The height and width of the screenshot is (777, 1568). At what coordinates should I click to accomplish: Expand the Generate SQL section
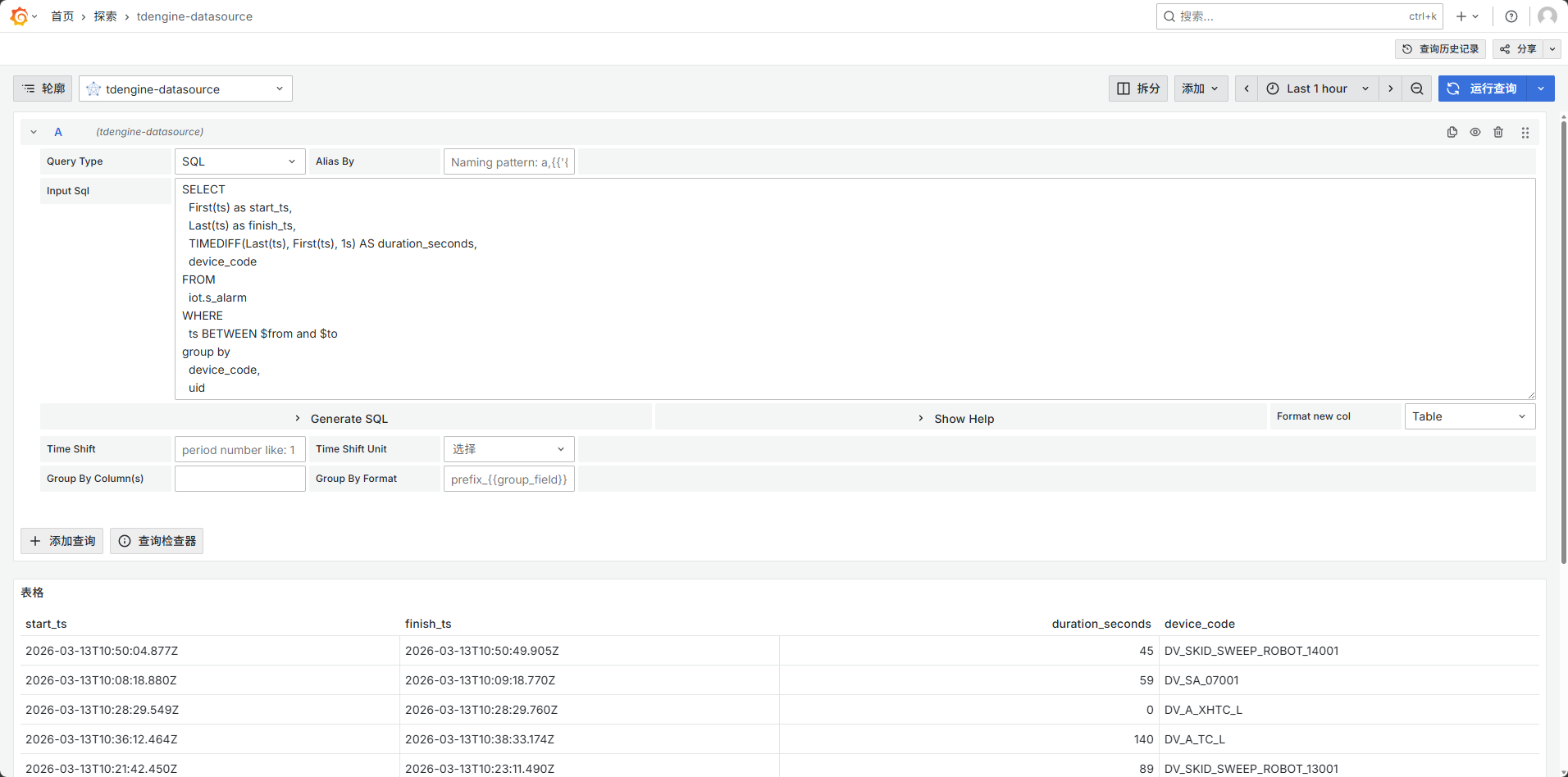click(x=346, y=419)
